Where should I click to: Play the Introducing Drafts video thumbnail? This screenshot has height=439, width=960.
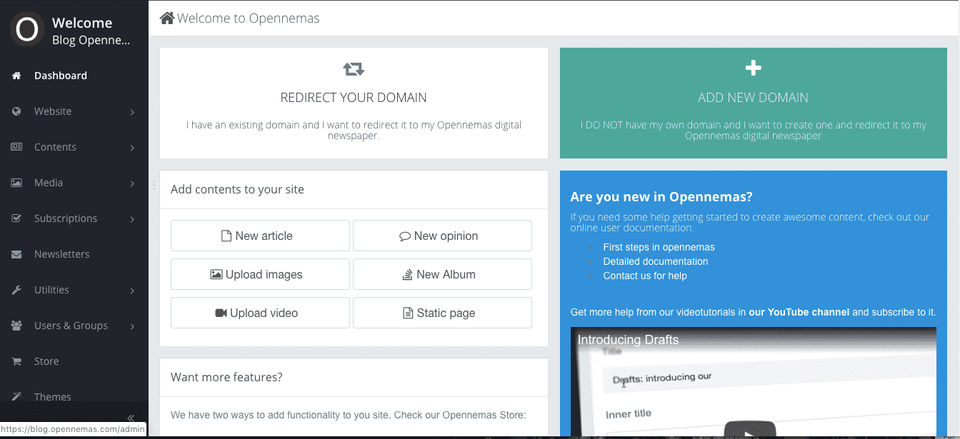pos(749,432)
